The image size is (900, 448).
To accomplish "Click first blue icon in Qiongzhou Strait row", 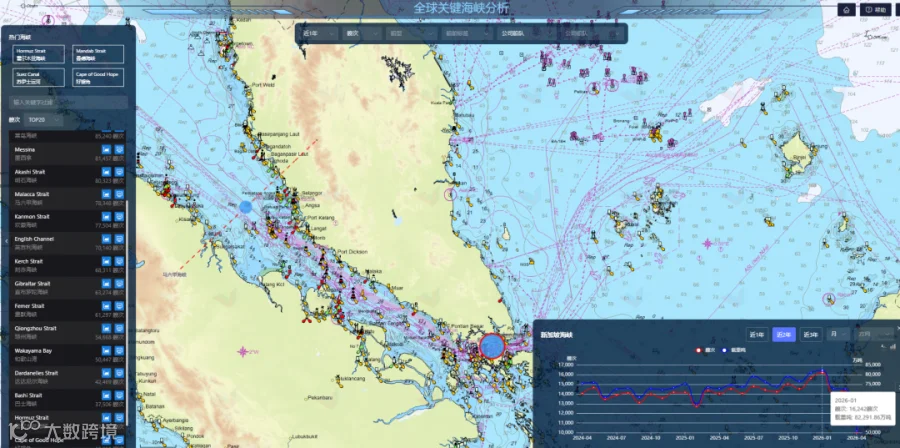I will (106, 328).
